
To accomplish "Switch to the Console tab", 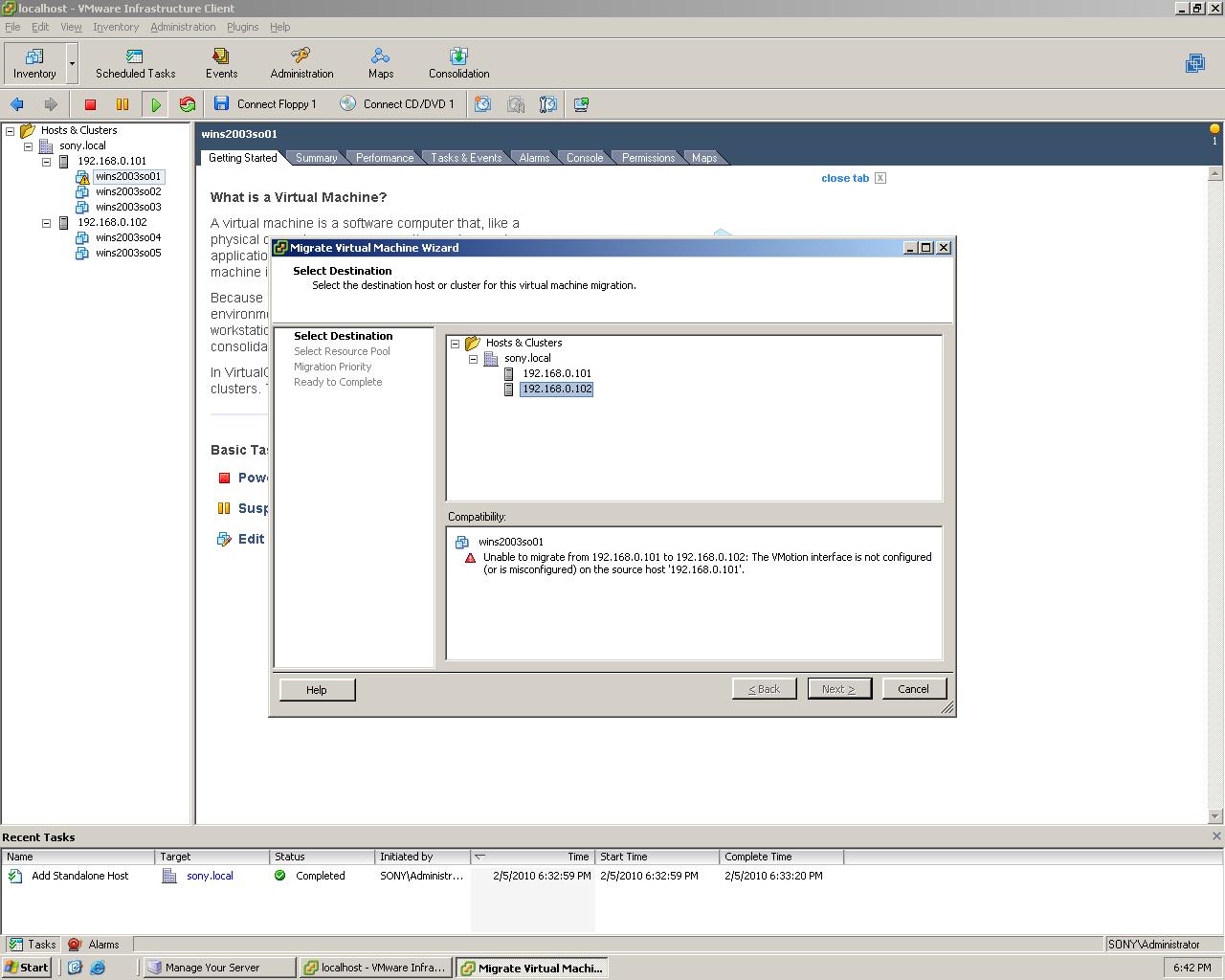I will tap(584, 157).
